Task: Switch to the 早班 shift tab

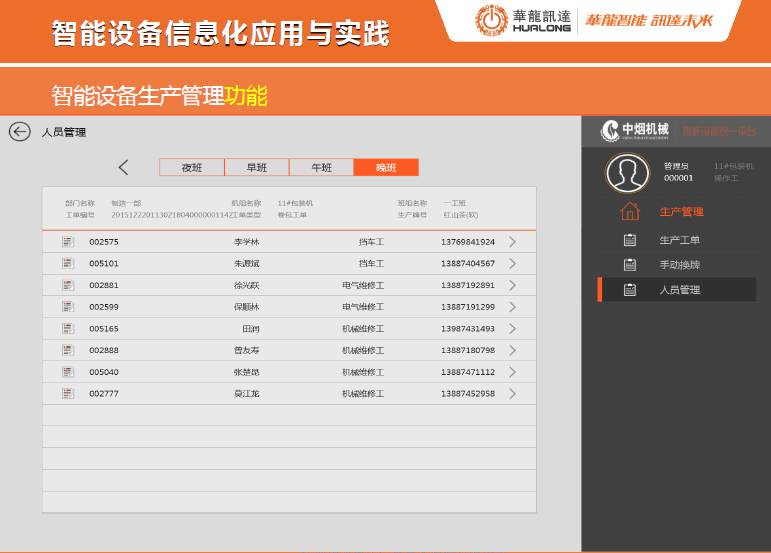Action: pos(256,168)
